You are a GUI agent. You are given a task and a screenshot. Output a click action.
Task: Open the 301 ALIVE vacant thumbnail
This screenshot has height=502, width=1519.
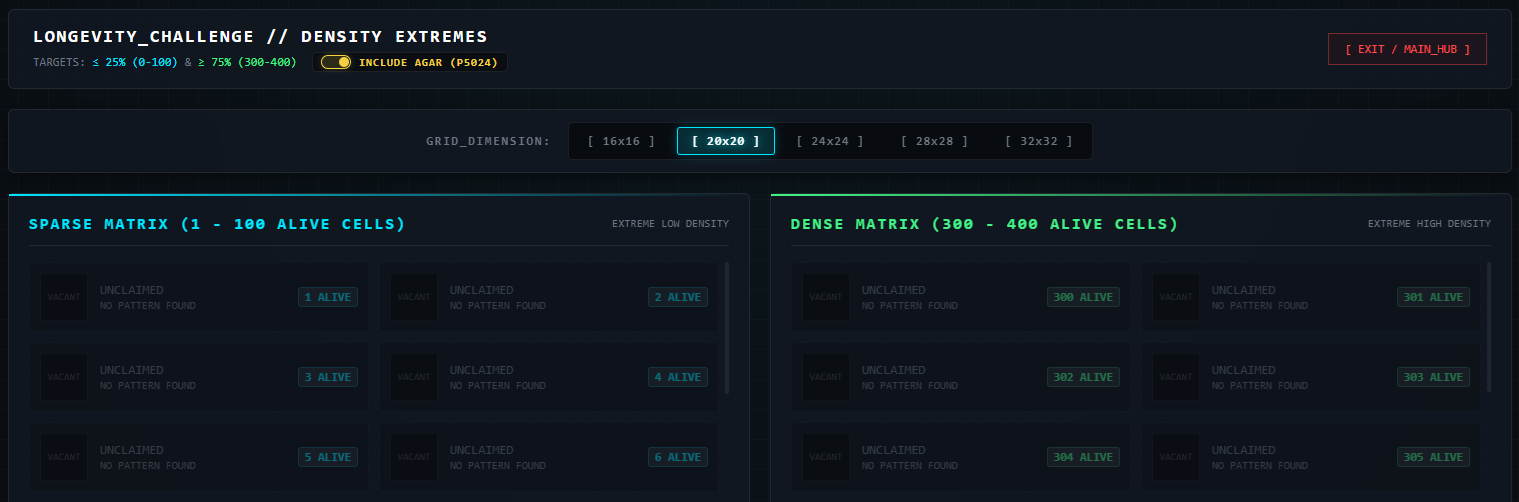(1176, 297)
